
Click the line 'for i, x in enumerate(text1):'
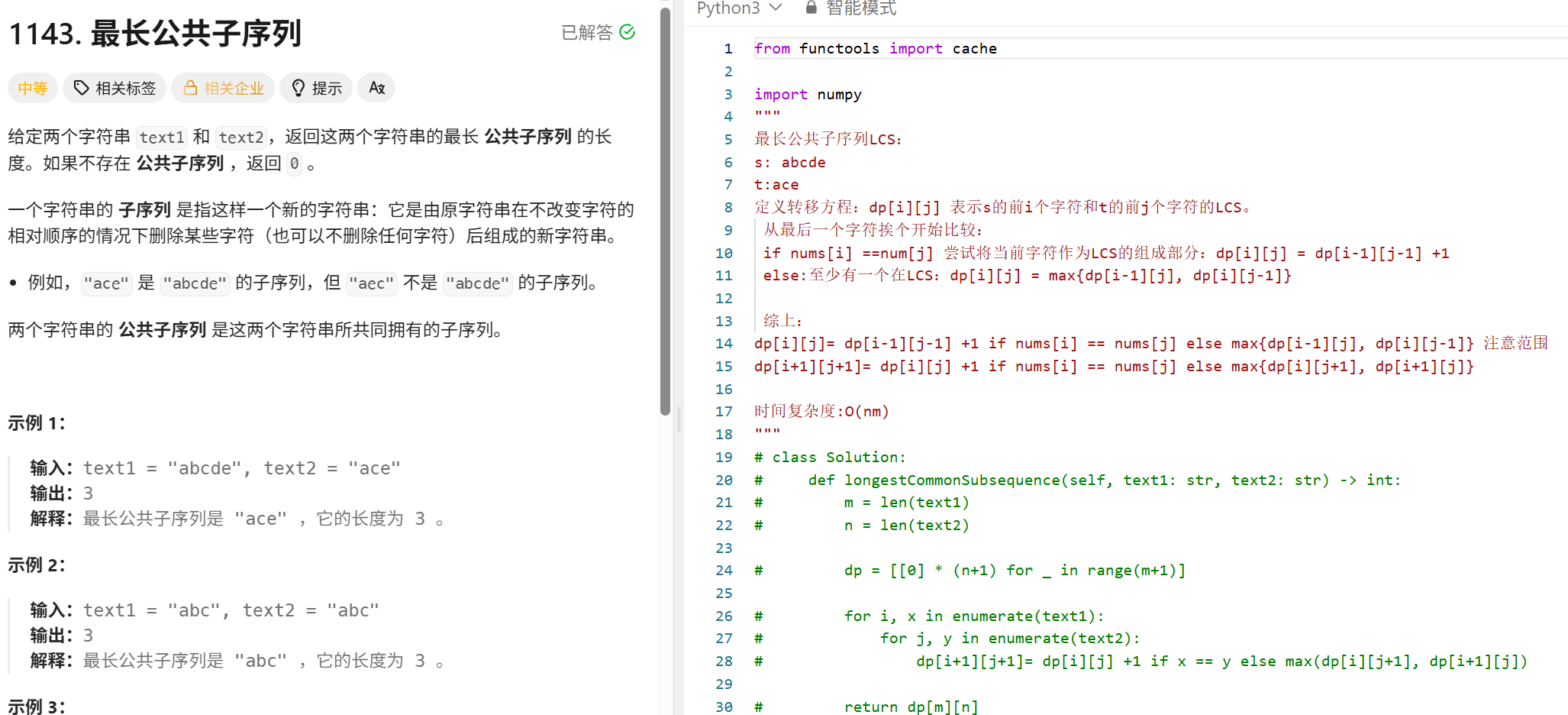(974, 616)
